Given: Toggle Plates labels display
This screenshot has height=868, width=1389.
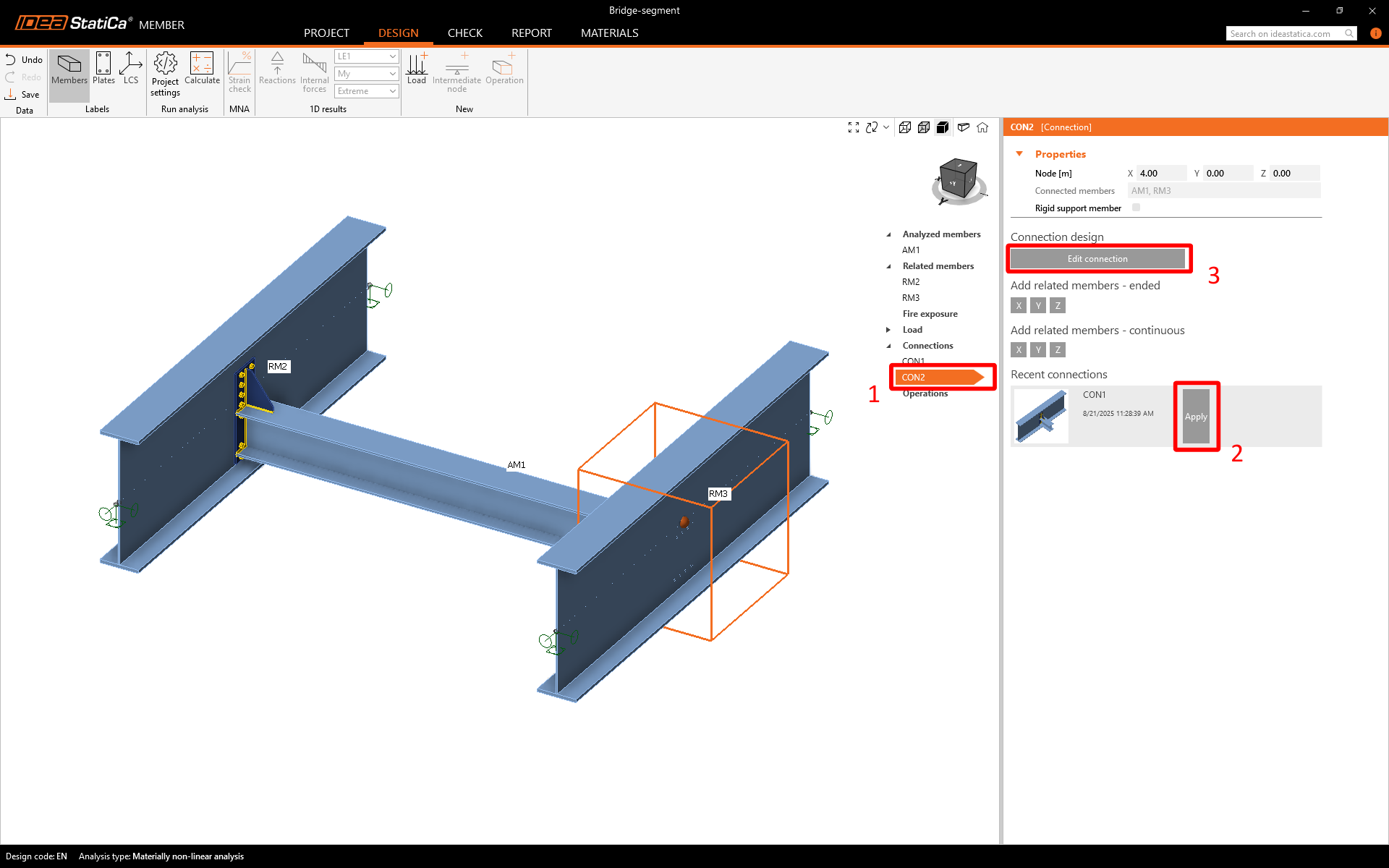Looking at the screenshot, I should (103, 69).
